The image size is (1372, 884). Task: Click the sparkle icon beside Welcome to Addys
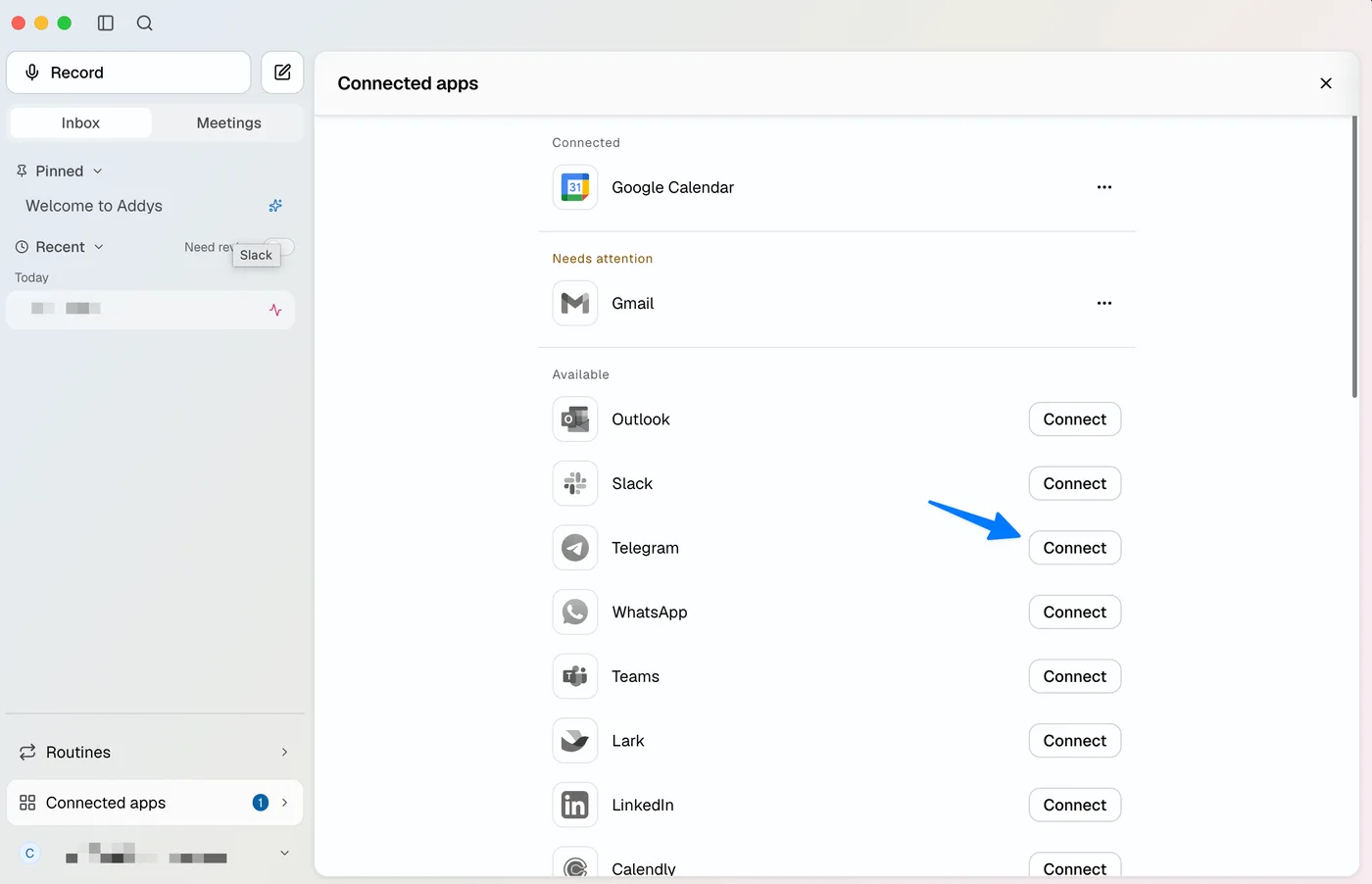pos(275,206)
